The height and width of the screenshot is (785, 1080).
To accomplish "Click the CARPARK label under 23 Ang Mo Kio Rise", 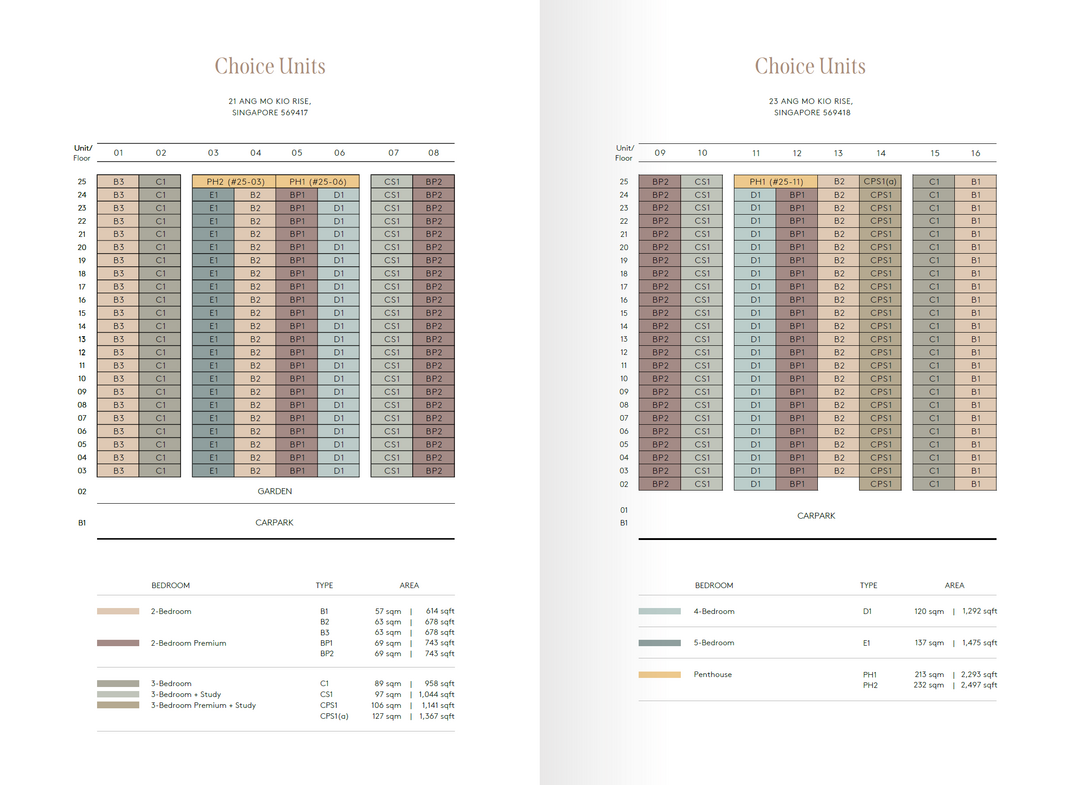I will point(816,516).
